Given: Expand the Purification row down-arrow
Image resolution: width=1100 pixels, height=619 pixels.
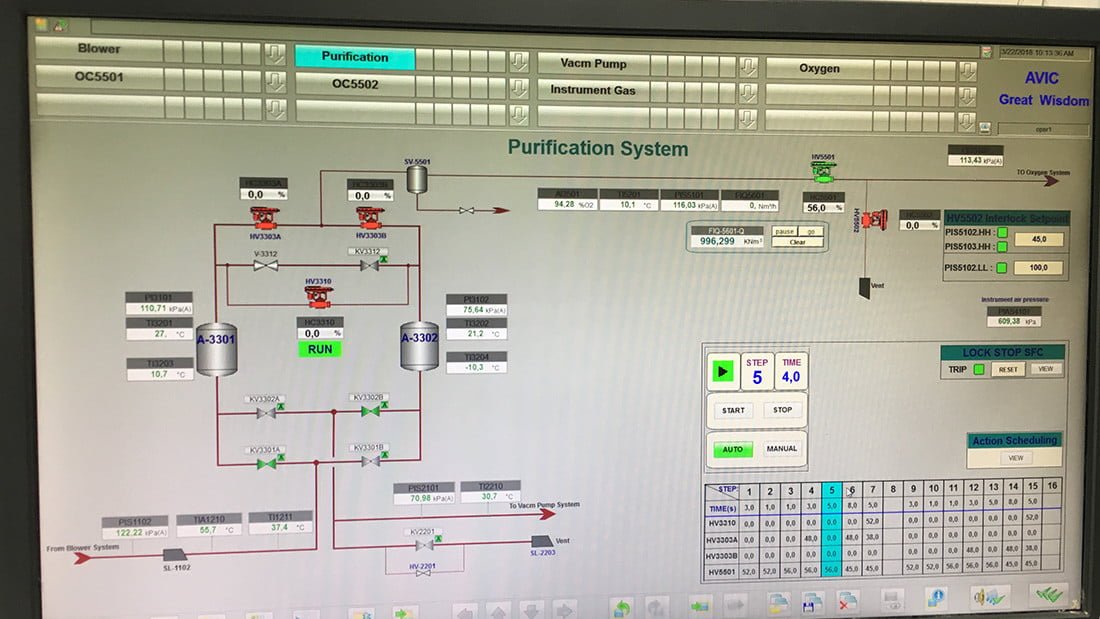Looking at the screenshot, I should tap(518, 62).
